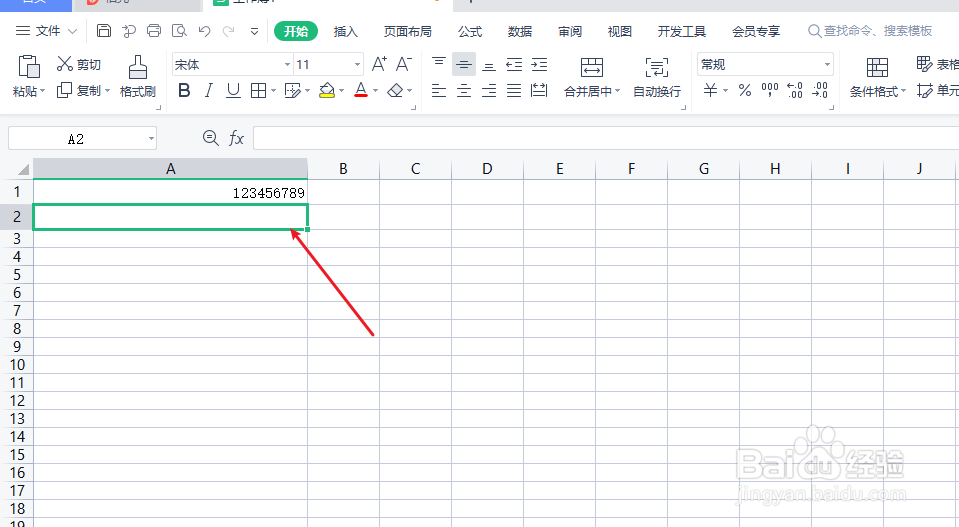Click the formula bar input field

pos(606,138)
